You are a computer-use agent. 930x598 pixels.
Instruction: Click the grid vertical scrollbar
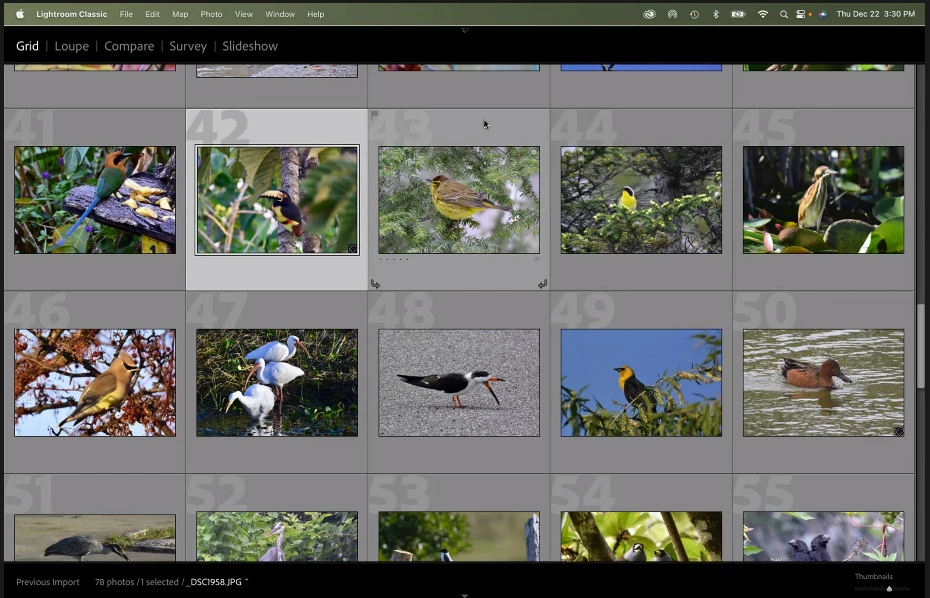[x=921, y=346]
